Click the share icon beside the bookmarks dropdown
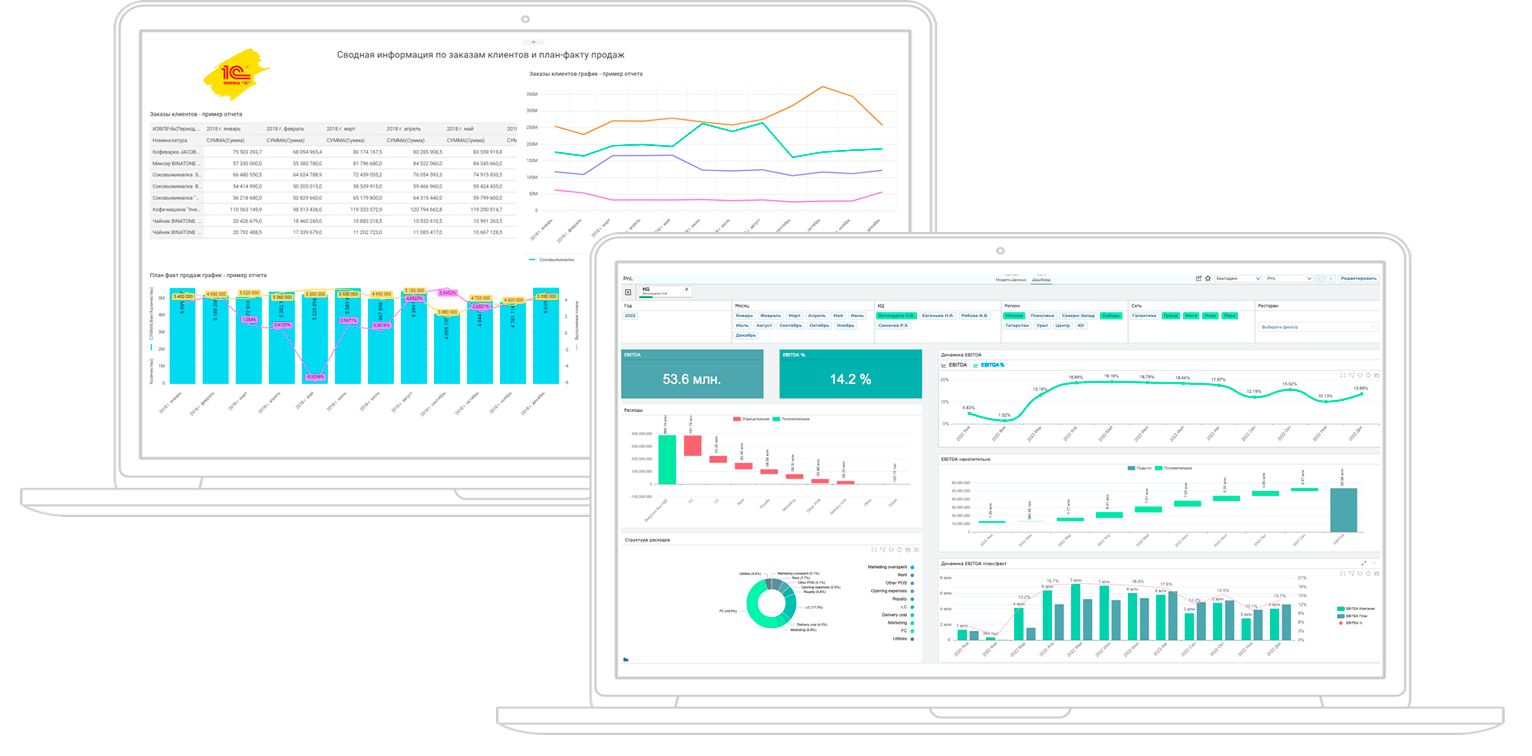Image resolution: width=1532 pixels, height=756 pixels. click(x=1198, y=278)
